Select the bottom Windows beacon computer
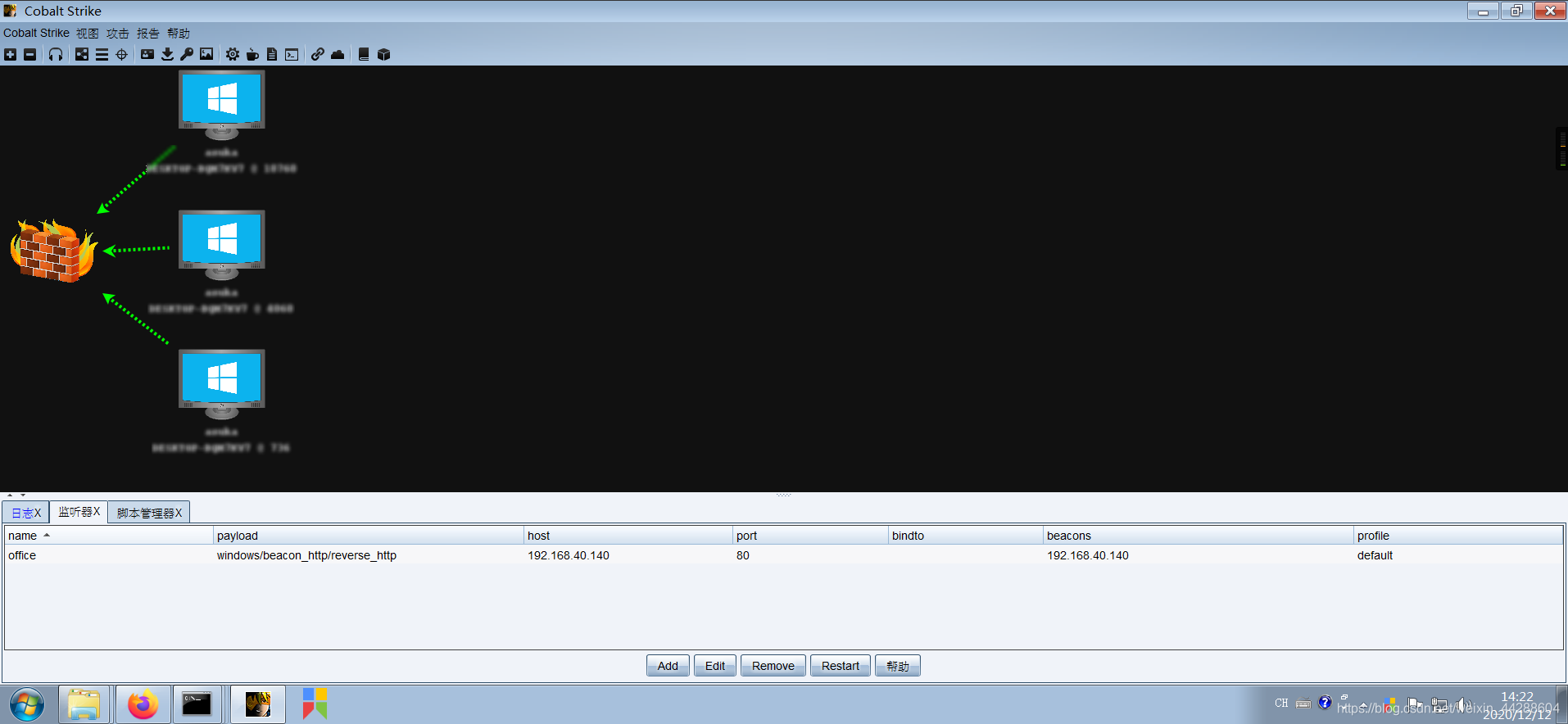The height and width of the screenshot is (724, 1568). tap(222, 384)
